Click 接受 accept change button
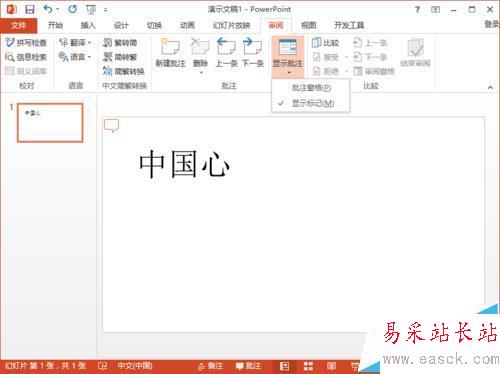The width and height of the screenshot is (500, 374). pos(326,57)
